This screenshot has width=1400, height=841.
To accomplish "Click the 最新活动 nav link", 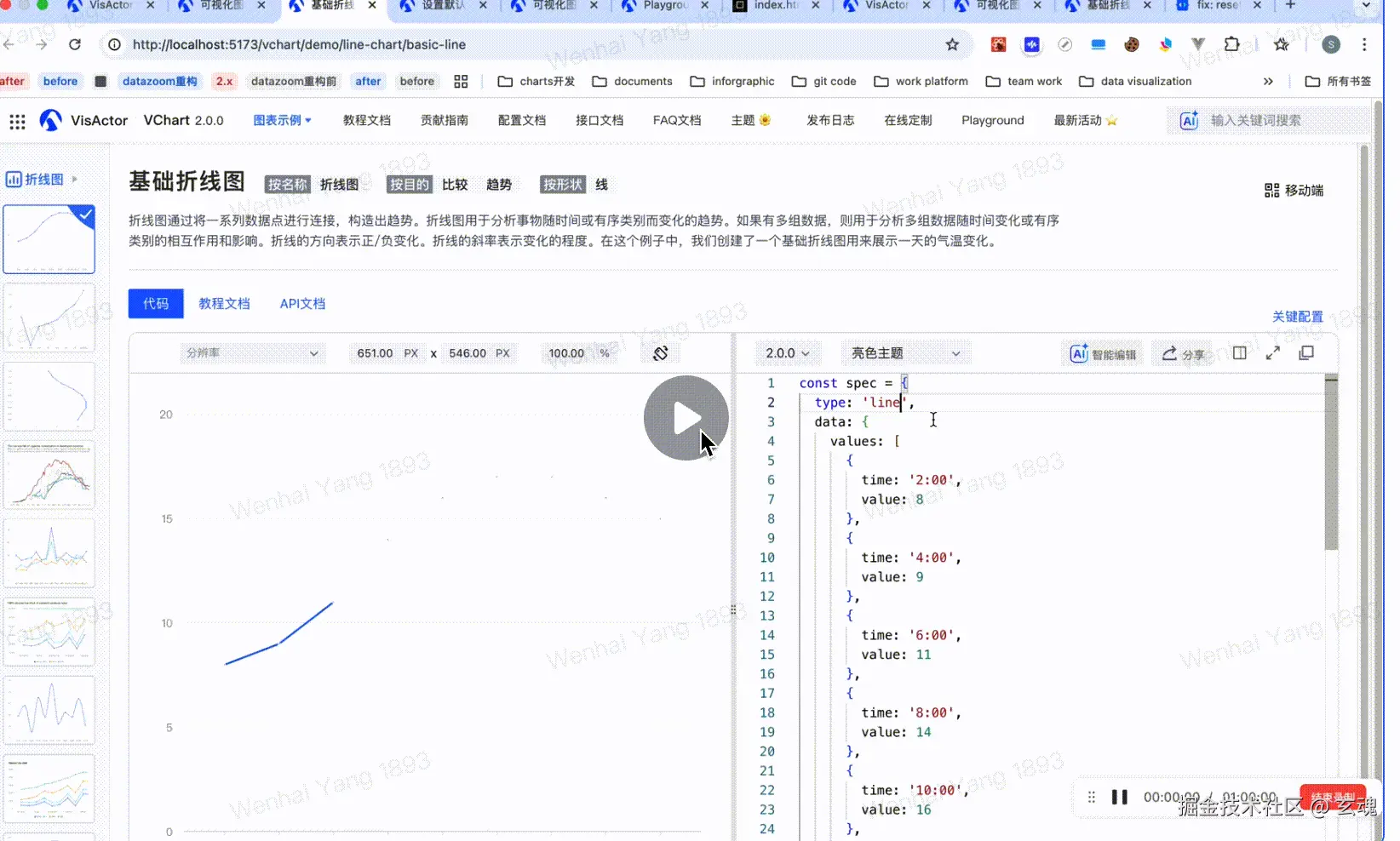I will click(1086, 120).
